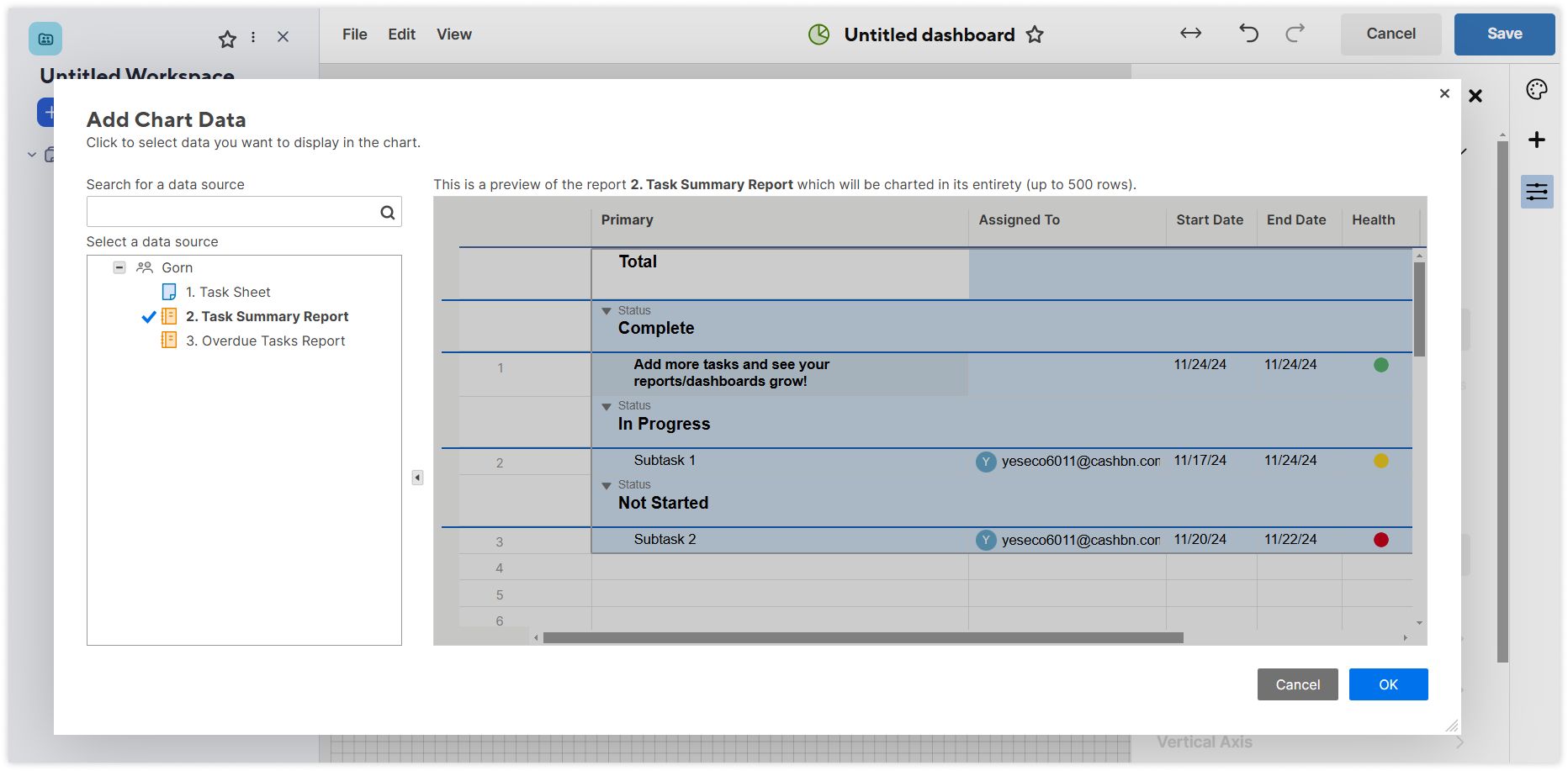
Task: Select the 1. Task Sheet data source
Action: (228, 292)
